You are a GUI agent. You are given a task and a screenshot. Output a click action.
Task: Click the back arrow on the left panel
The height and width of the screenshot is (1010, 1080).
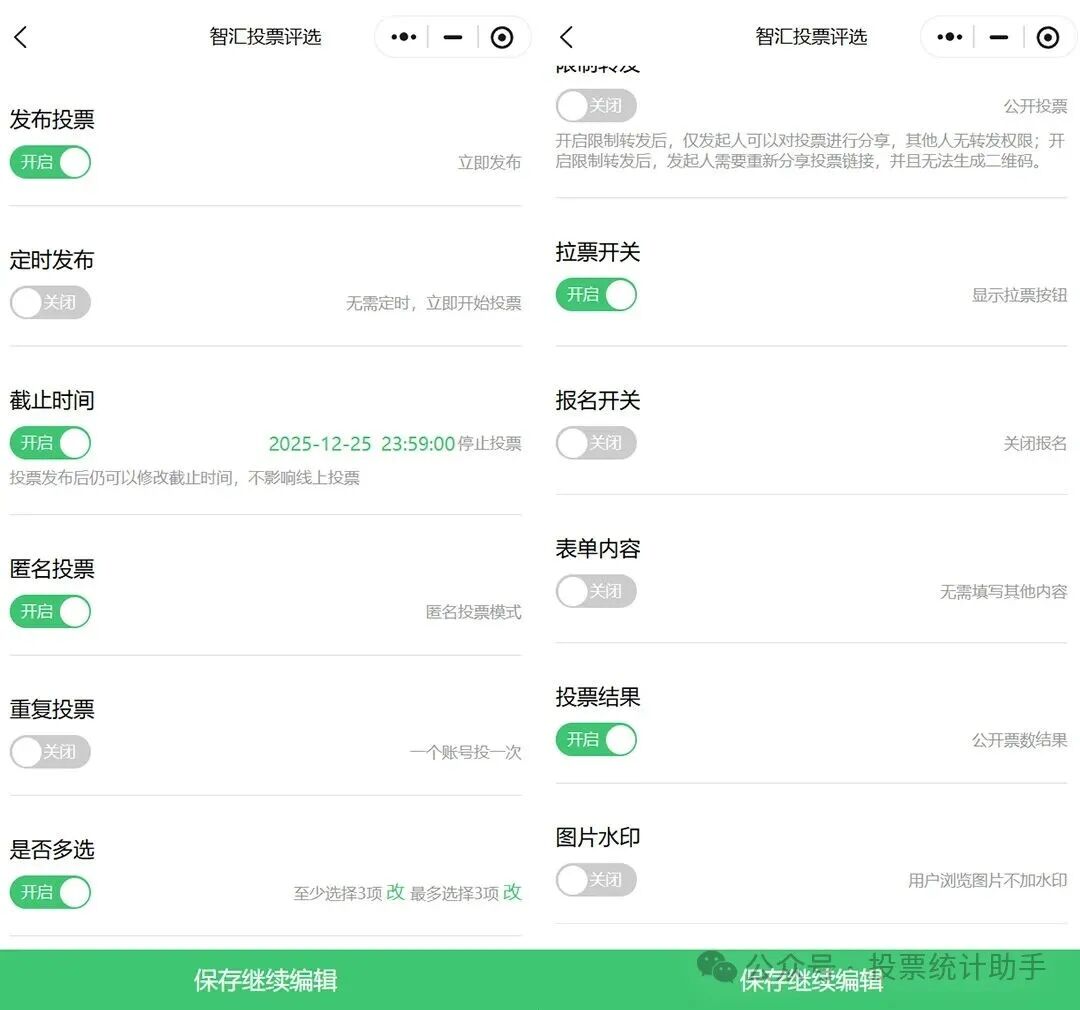pyautogui.click(x=22, y=36)
